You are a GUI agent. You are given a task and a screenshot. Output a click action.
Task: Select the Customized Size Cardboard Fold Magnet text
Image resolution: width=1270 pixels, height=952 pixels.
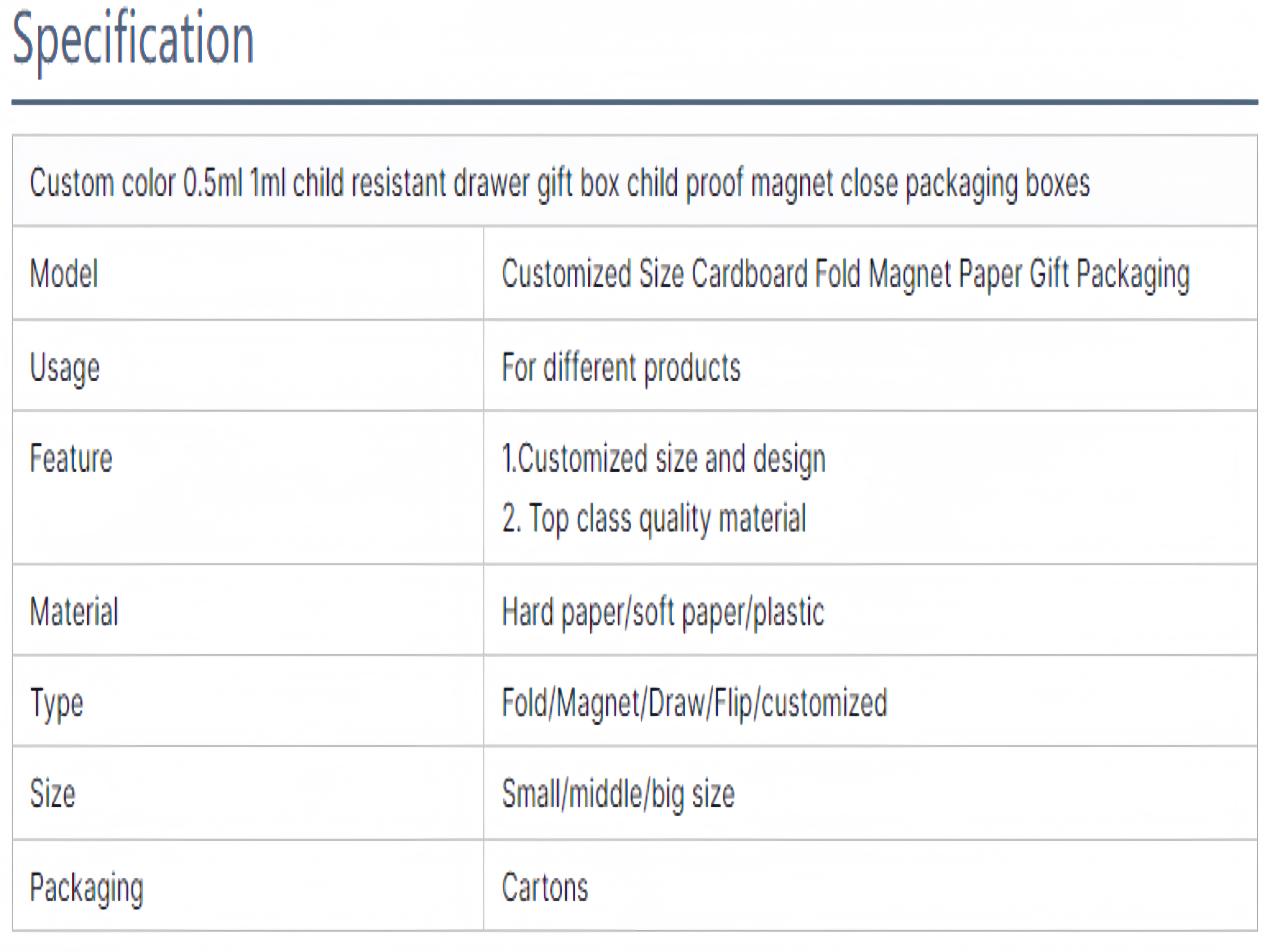845,274
